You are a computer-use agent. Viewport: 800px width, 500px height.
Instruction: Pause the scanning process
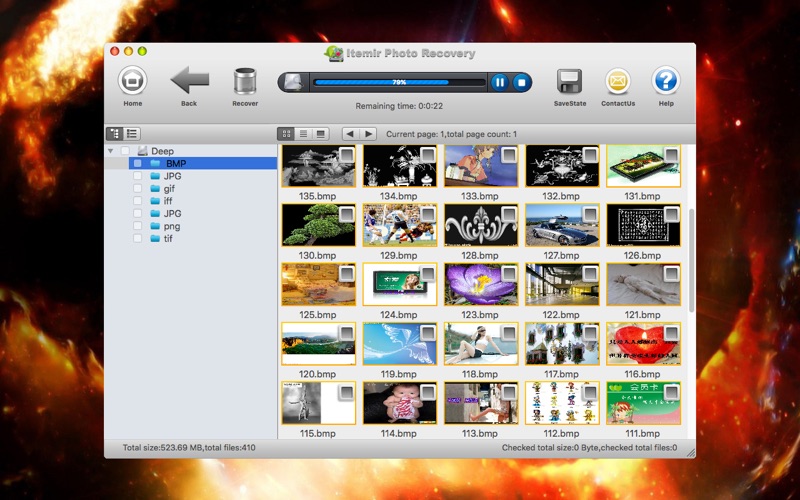pyautogui.click(x=500, y=82)
